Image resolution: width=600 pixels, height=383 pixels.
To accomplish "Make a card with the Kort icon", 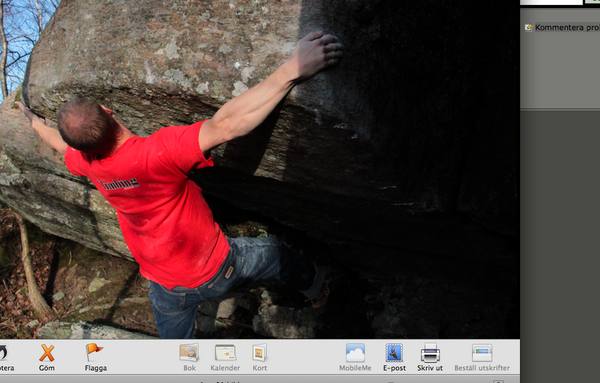I will tap(259, 352).
